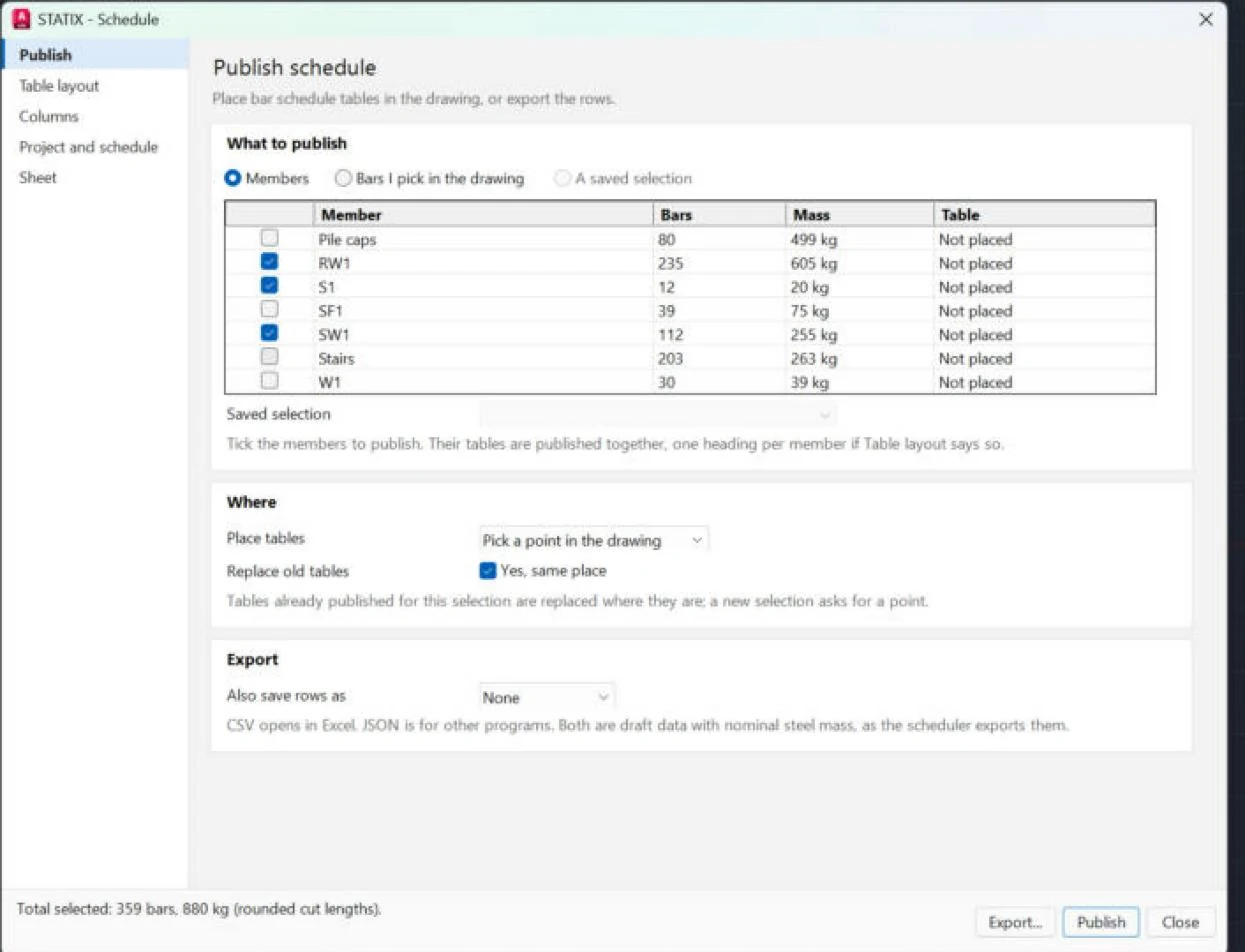Sort by the Mass column header

(860, 214)
